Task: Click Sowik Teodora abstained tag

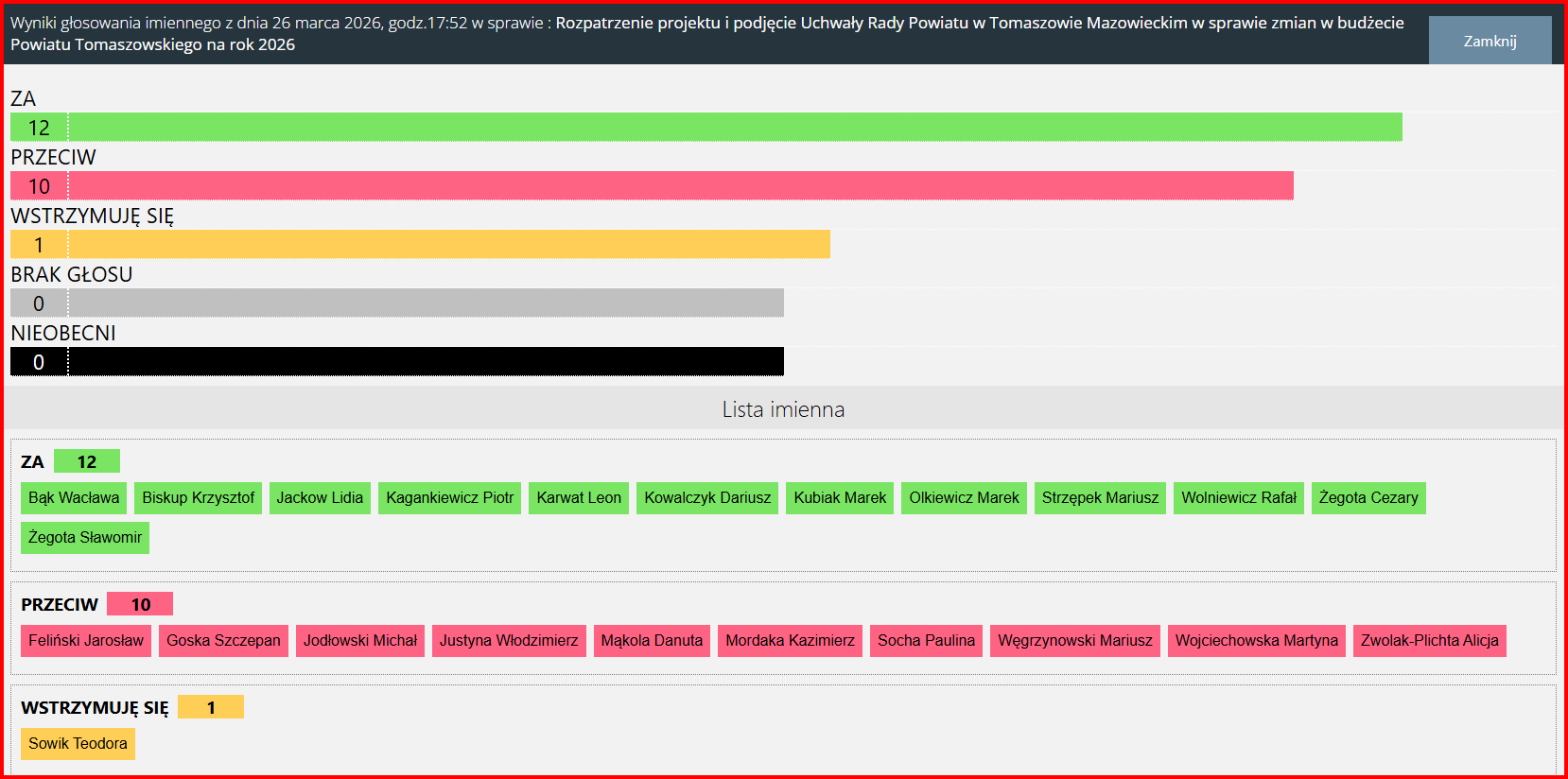Action: (x=78, y=744)
